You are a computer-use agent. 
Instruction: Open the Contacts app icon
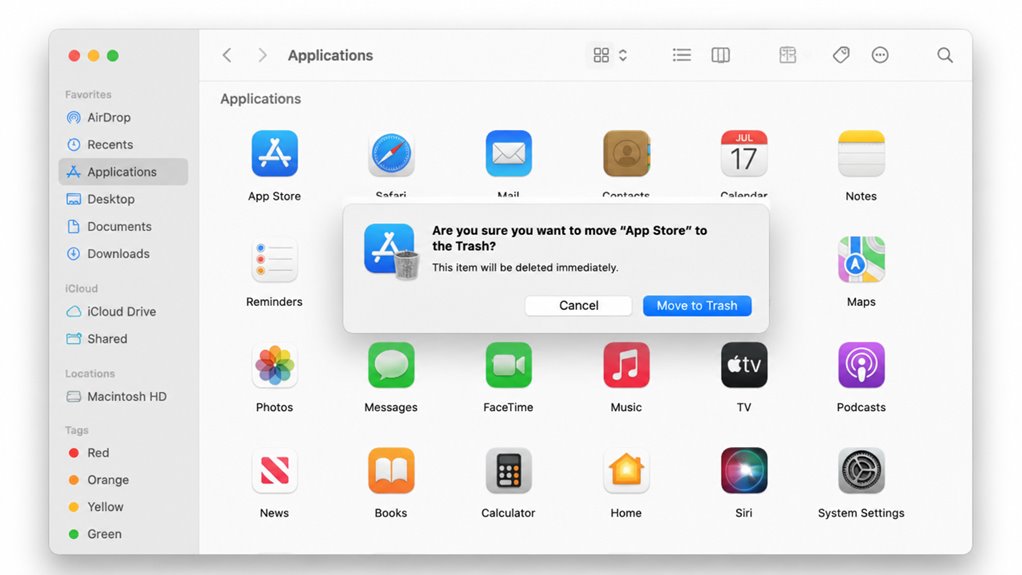626,154
